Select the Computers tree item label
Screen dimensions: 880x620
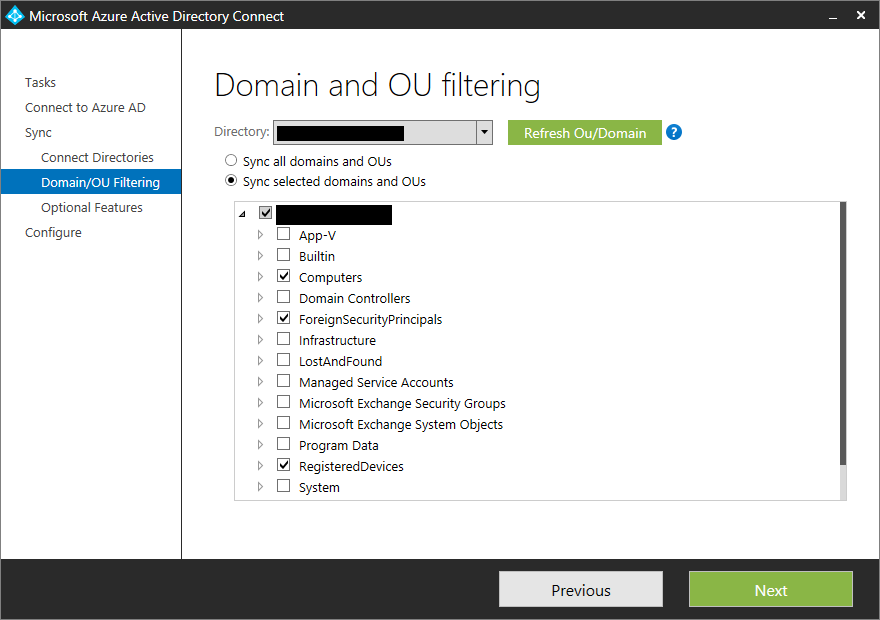click(331, 277)
